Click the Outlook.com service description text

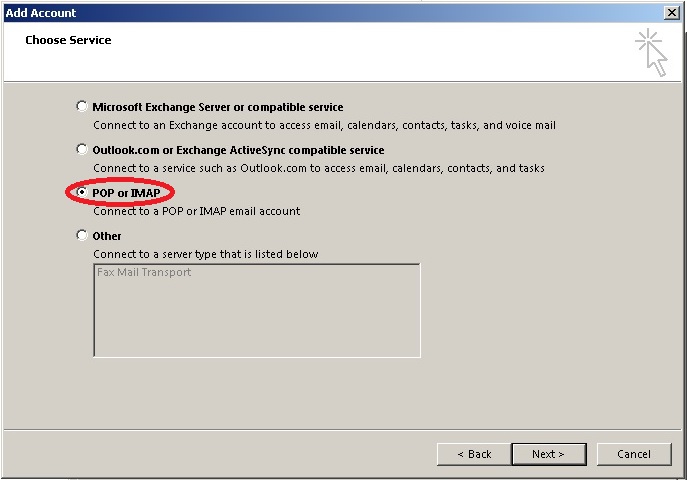point(319,168)
